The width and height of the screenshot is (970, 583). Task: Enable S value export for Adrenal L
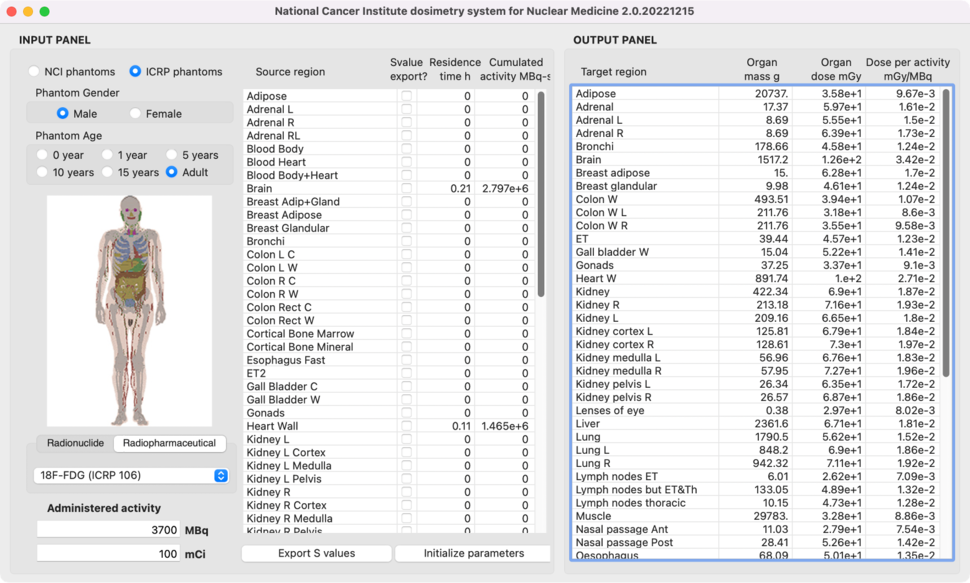pos(407,109)
